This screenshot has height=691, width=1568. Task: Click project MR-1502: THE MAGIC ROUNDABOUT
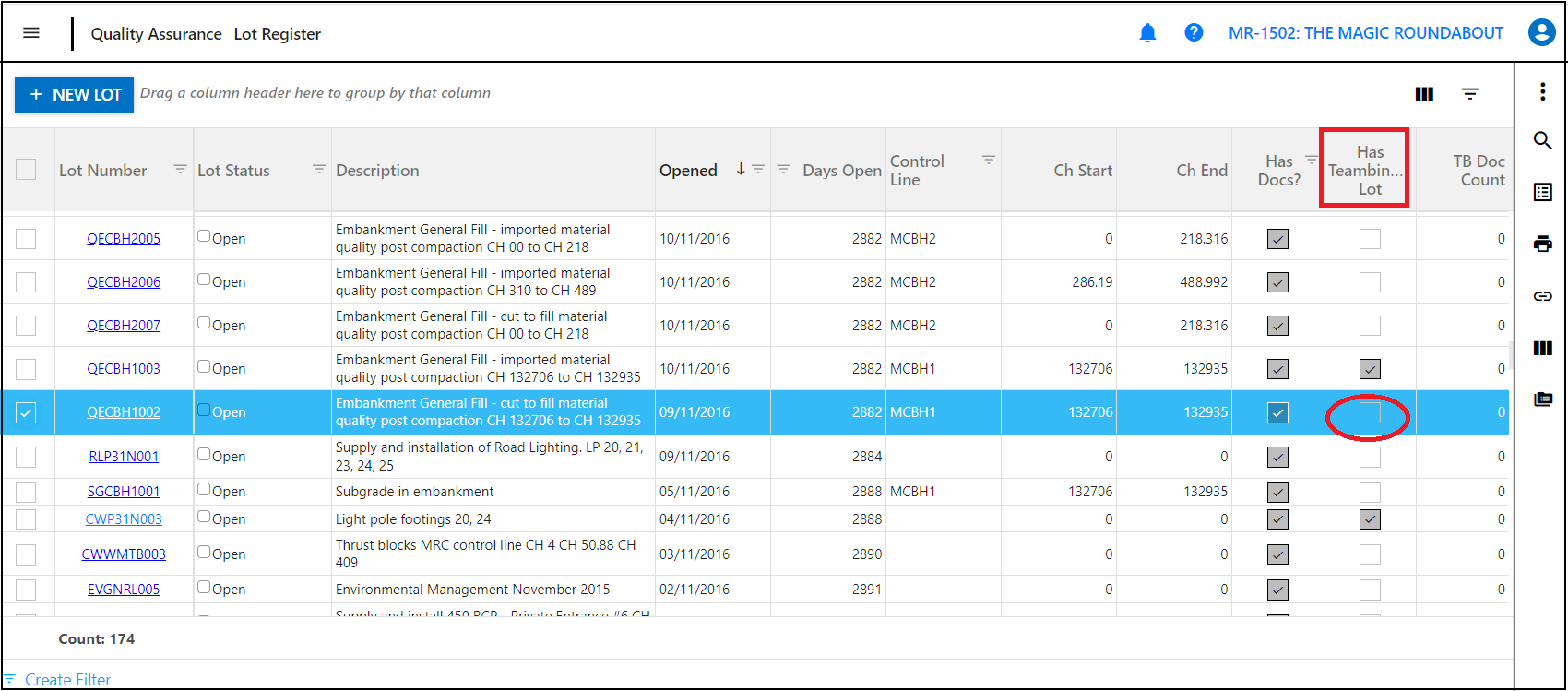[1366, 33]
